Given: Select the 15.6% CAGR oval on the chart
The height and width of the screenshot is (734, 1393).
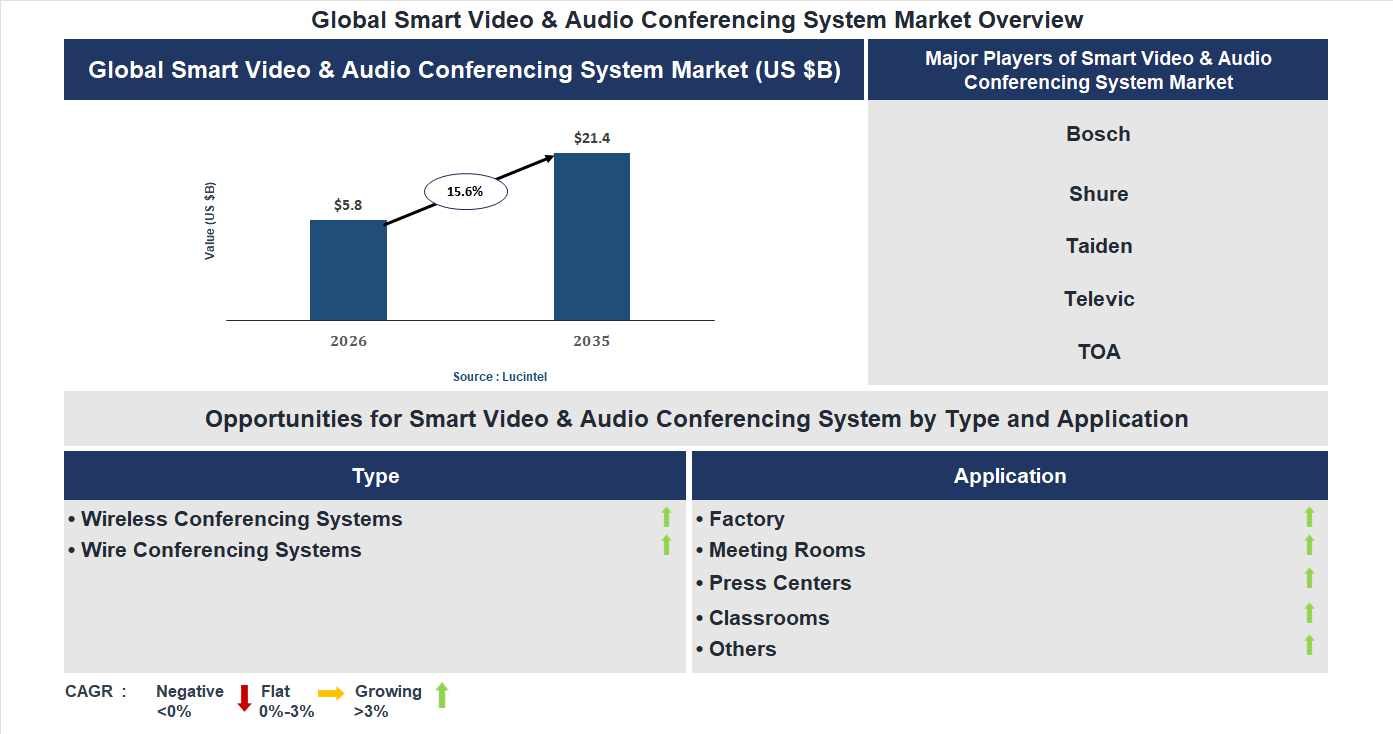Looking at the screenshot, I should [466, 190].
